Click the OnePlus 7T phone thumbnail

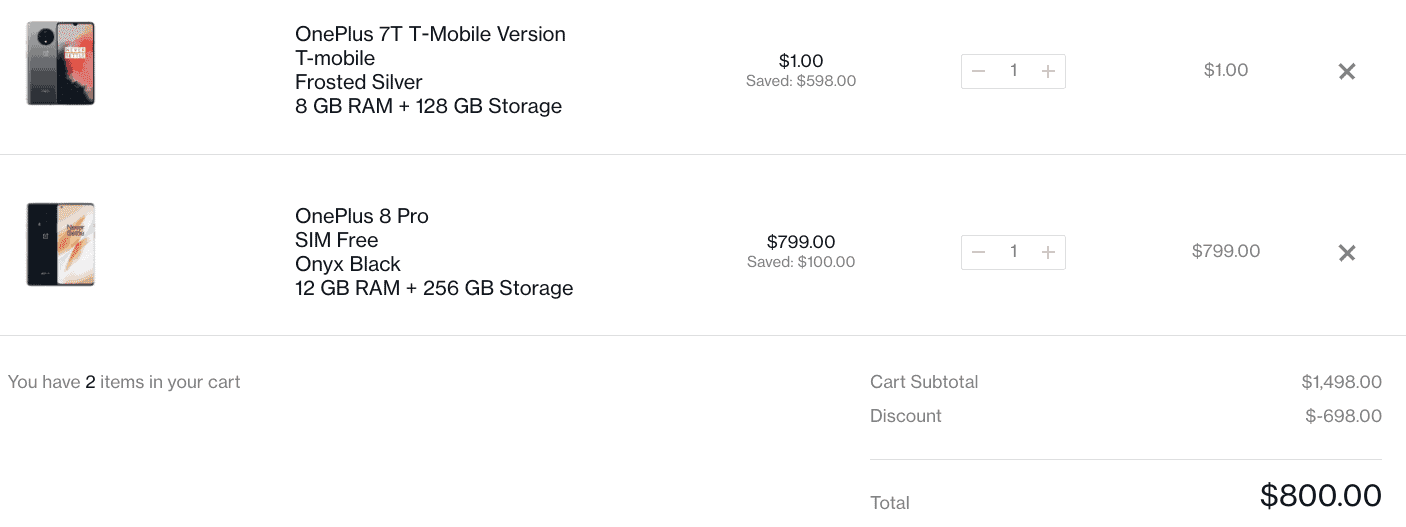pos(60,63)
